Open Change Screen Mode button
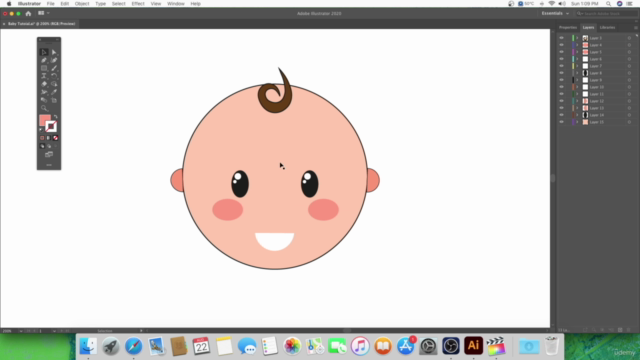This screenshot has width=640, height=360. point(49,154)
